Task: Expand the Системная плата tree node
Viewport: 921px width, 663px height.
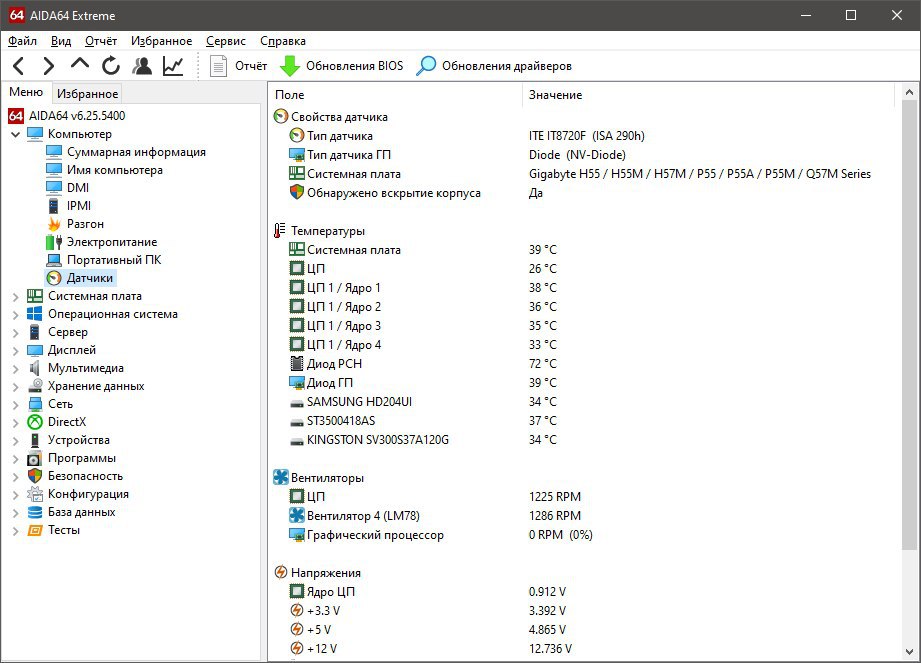Action: (16, 297)
